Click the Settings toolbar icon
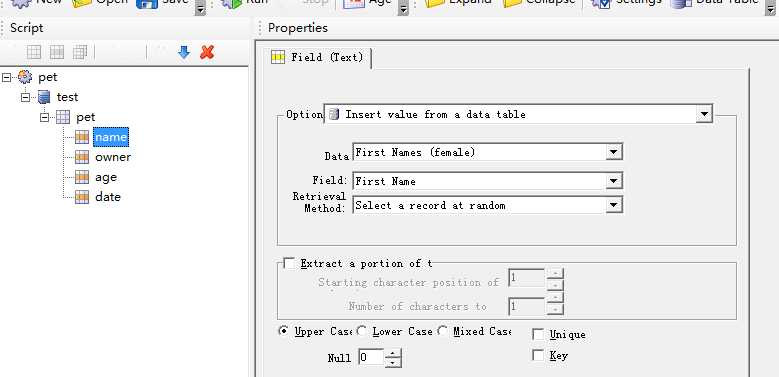The height and width of the screenshot is (377, 779). [601, 3]
